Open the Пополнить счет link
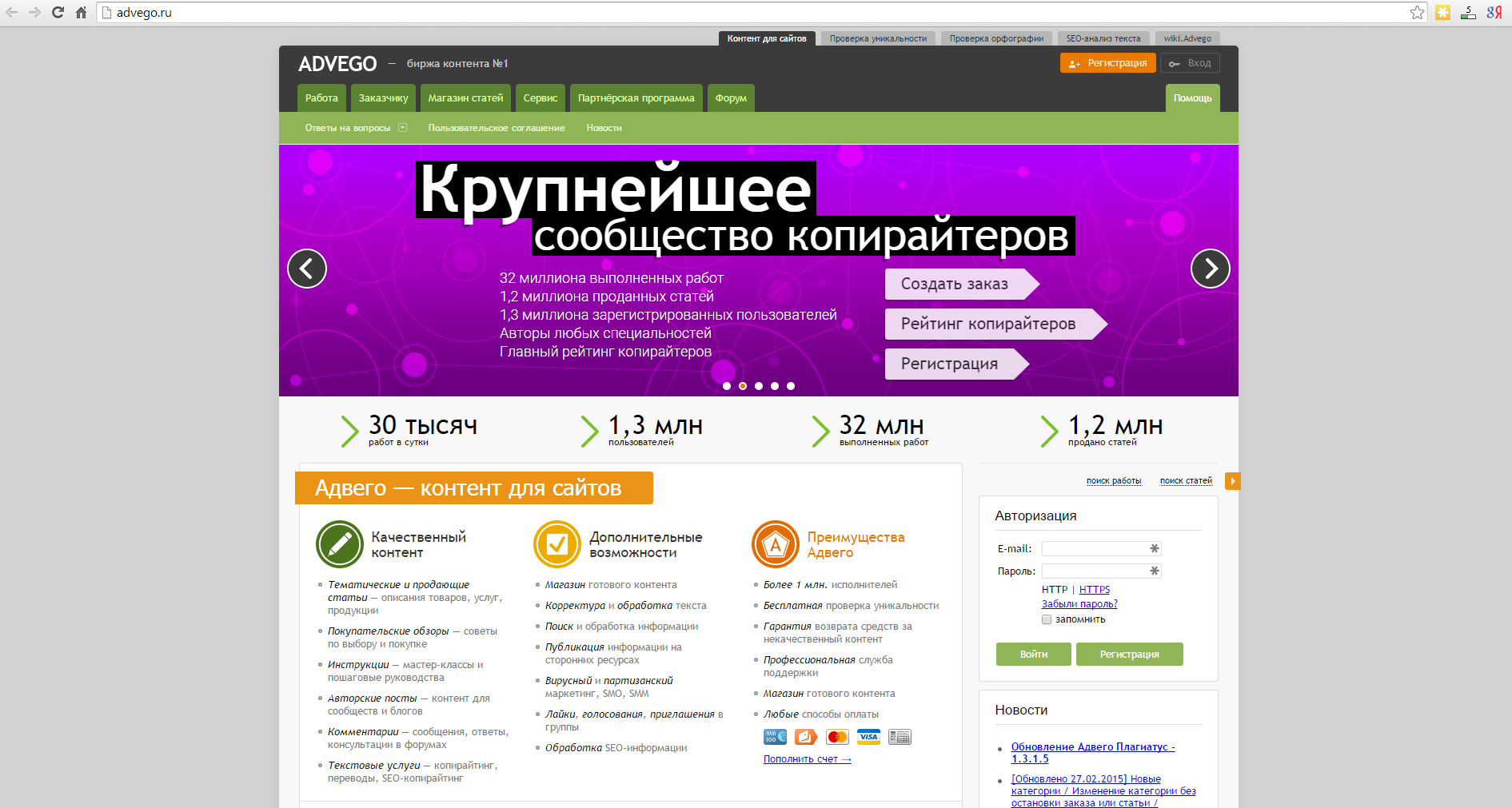 (x=808, y=759)
